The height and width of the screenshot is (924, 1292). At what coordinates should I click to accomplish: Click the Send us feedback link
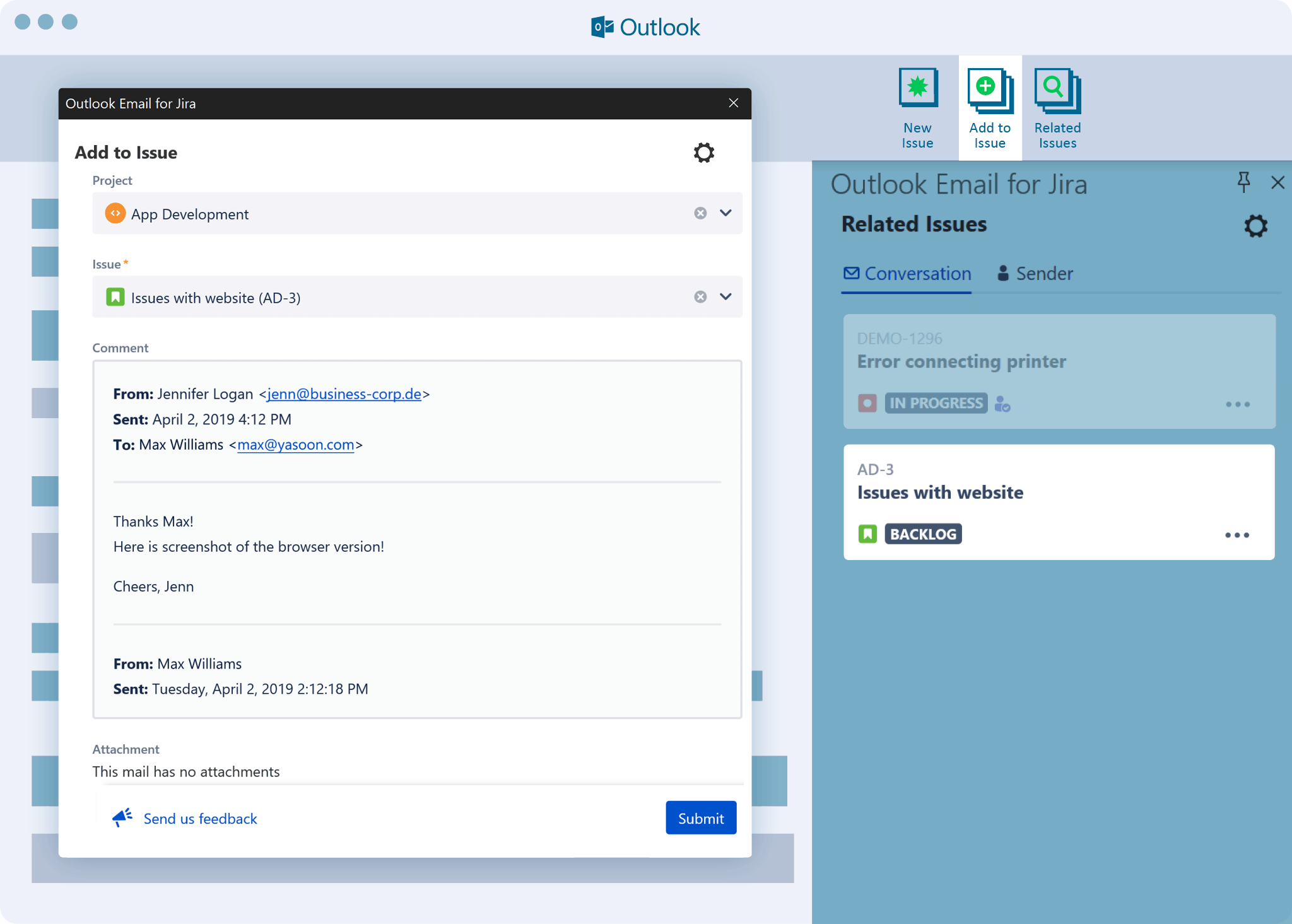(x=200, y=819)
